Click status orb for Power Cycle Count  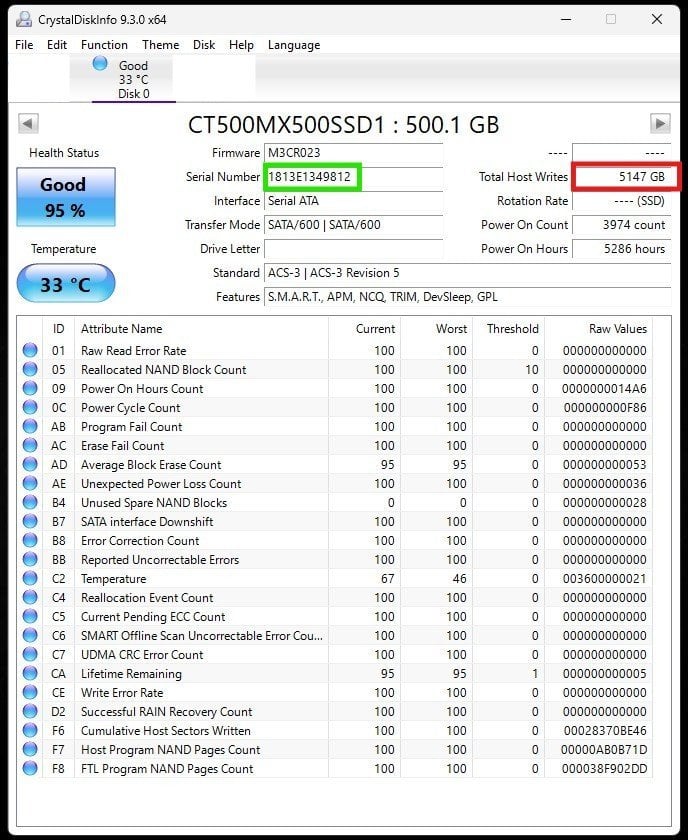(30, 407)
